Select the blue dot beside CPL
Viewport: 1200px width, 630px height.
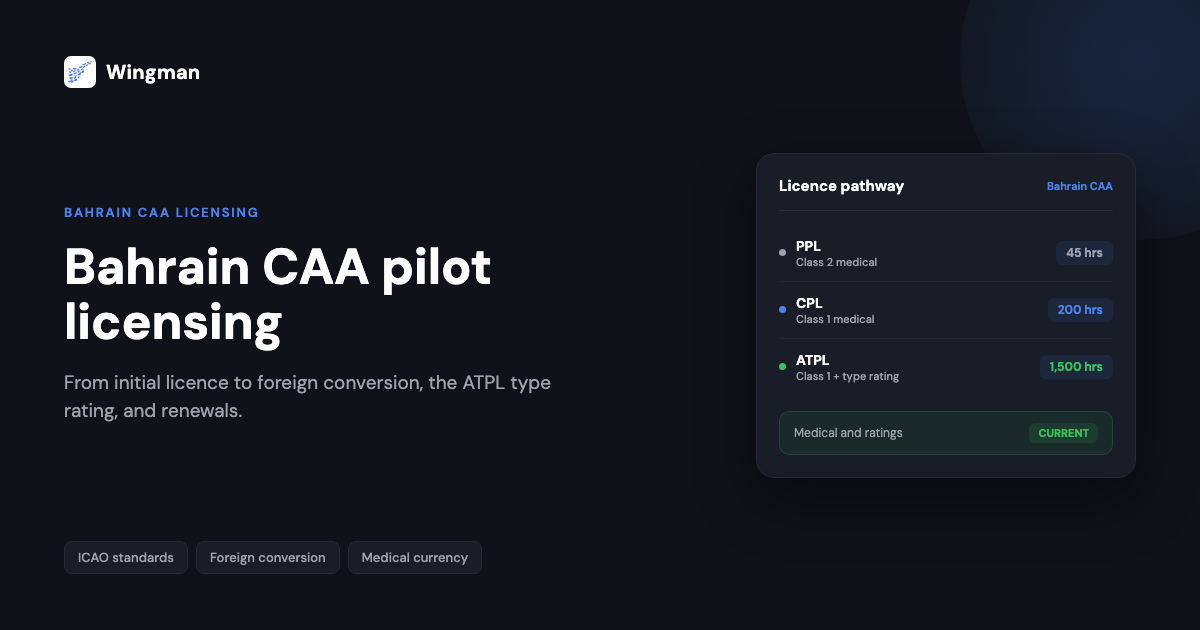(782, 310)
